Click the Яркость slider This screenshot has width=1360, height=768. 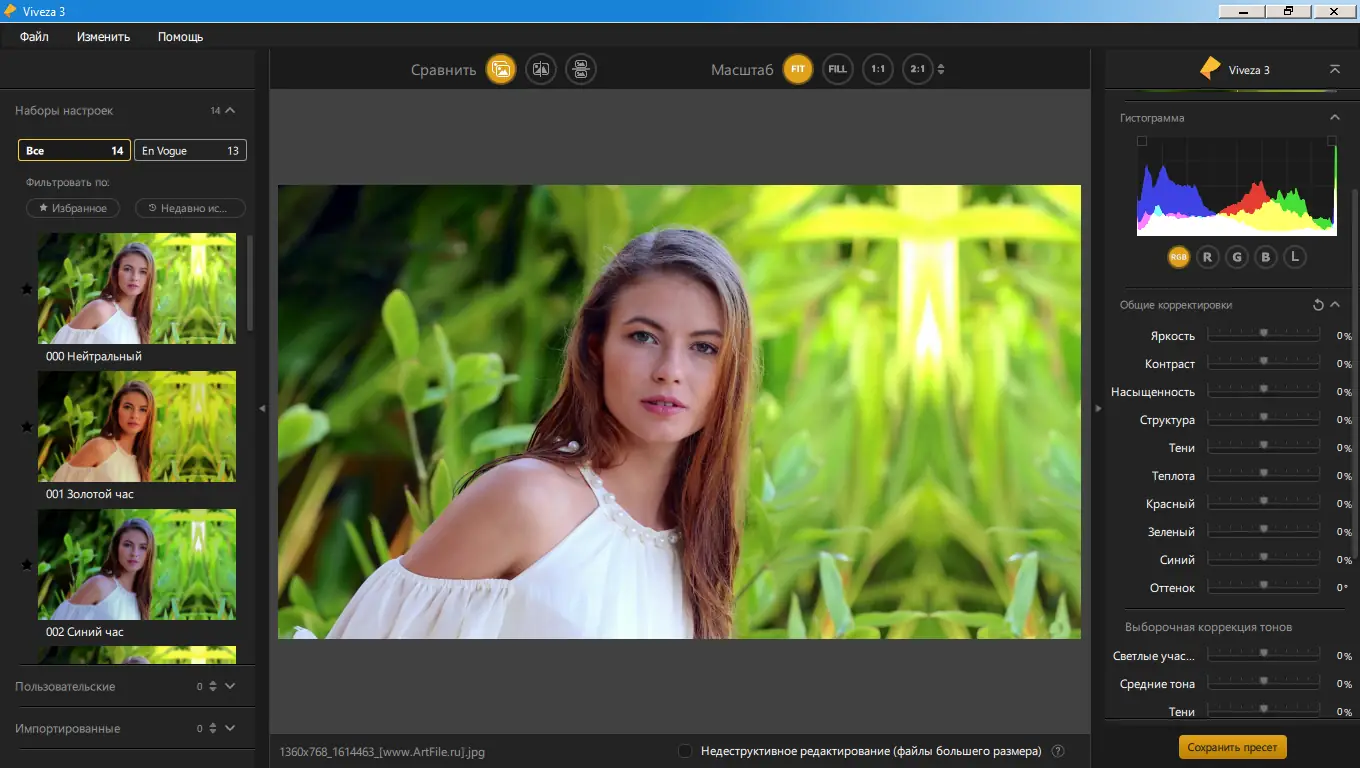click(x=1264, y=335)
